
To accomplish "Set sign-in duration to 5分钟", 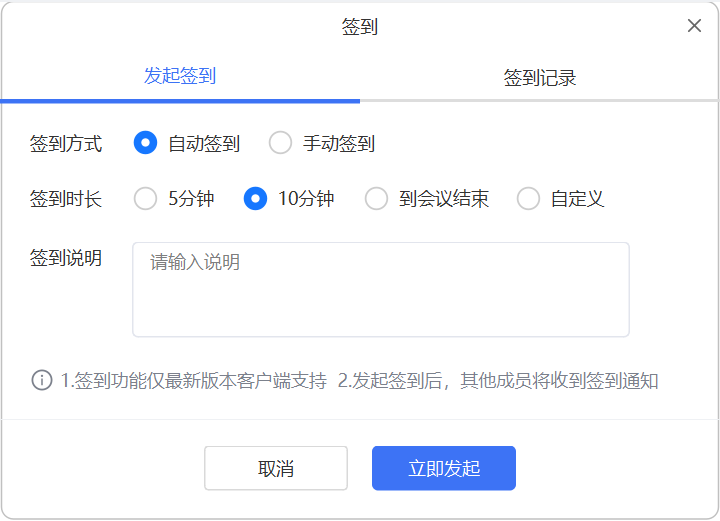I will (x=146, y=199).
